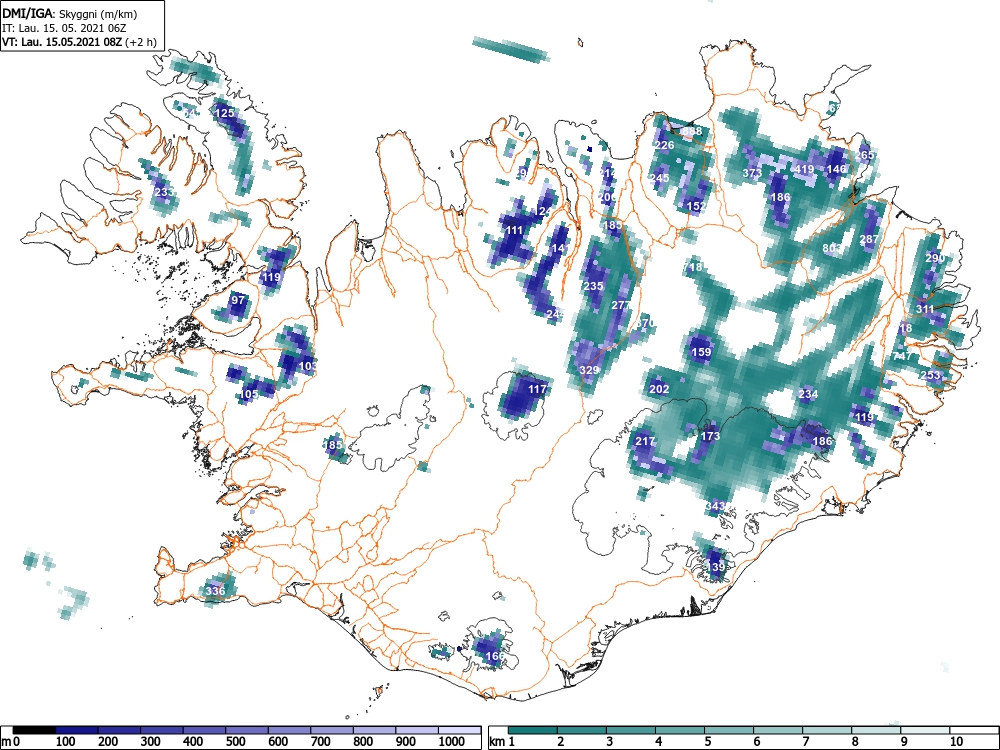
Task: Select the 747 visibility value
Action: tap(902, 357)
